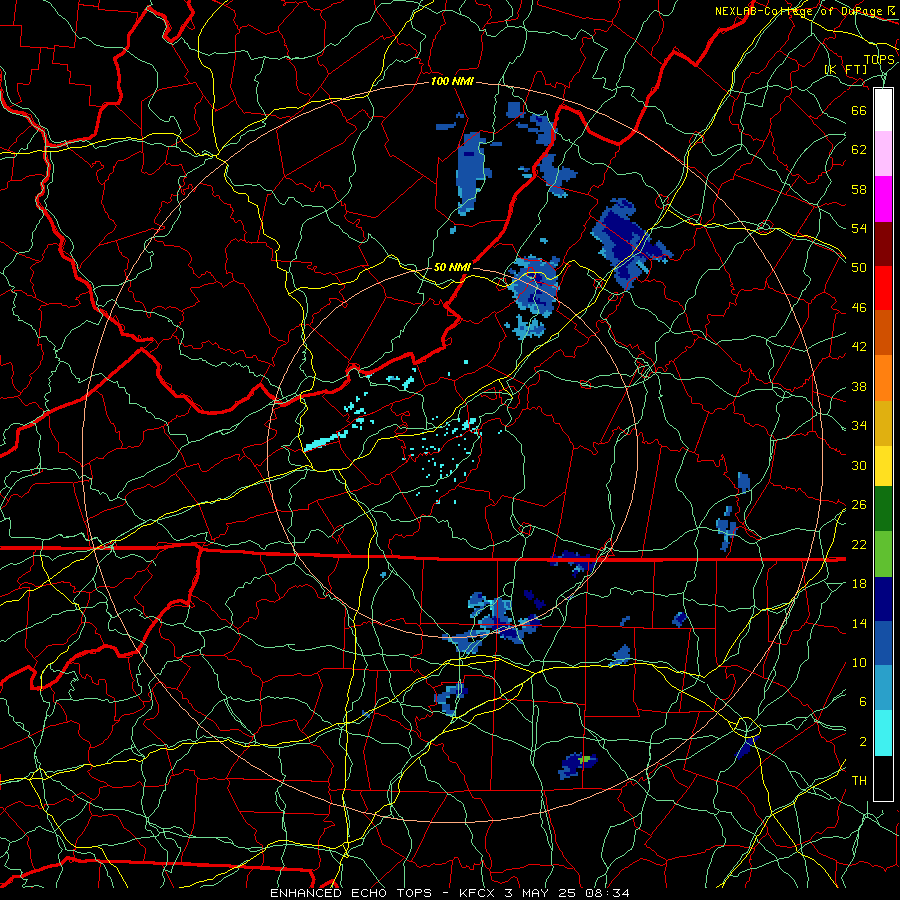Click the "66" legend value

[x=859, y=111]
